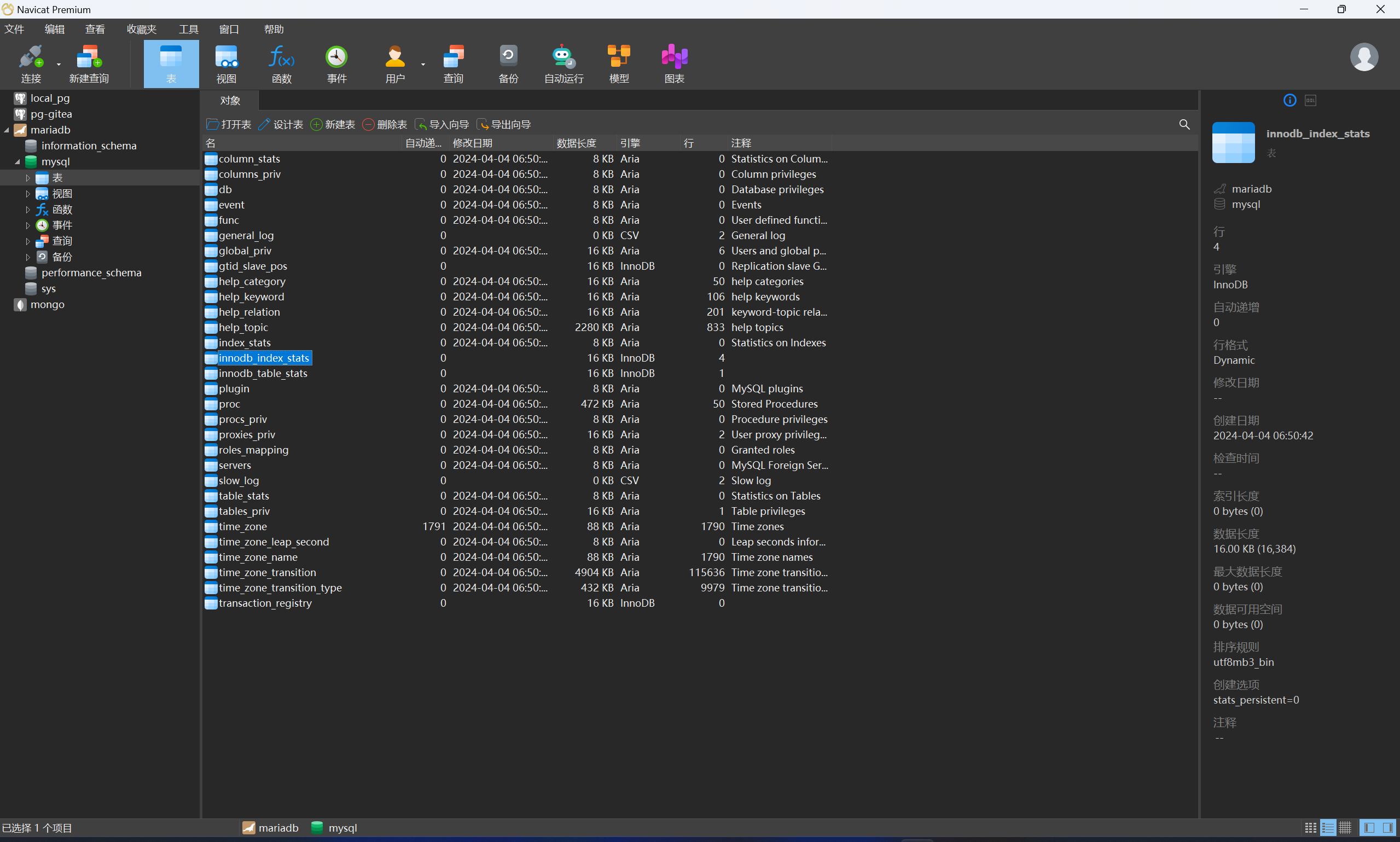Open the 用户 dropdown arrow

coord(422,65)
